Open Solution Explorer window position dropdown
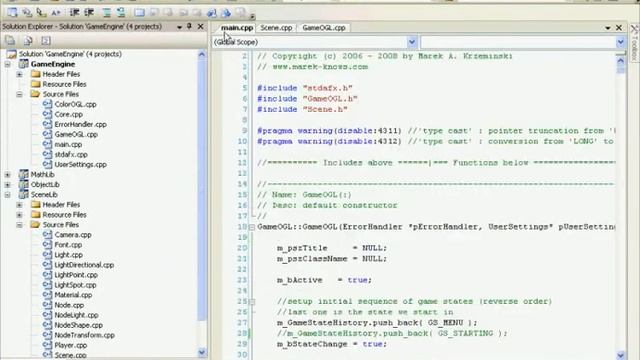Screen dimensions: 640x360 click(179, 27)
